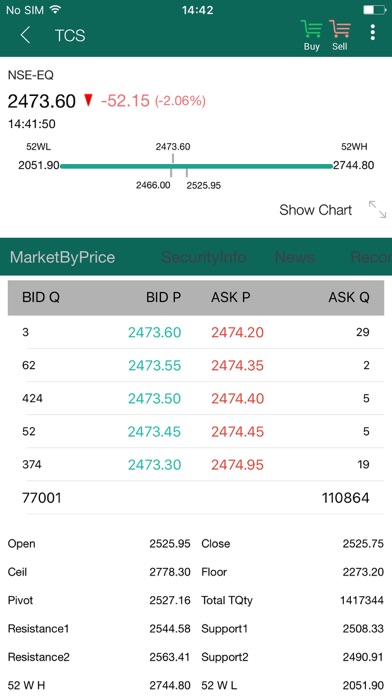The image size is (392, 696).
Task: Switch to the News tab
Action: coord(295,257)
